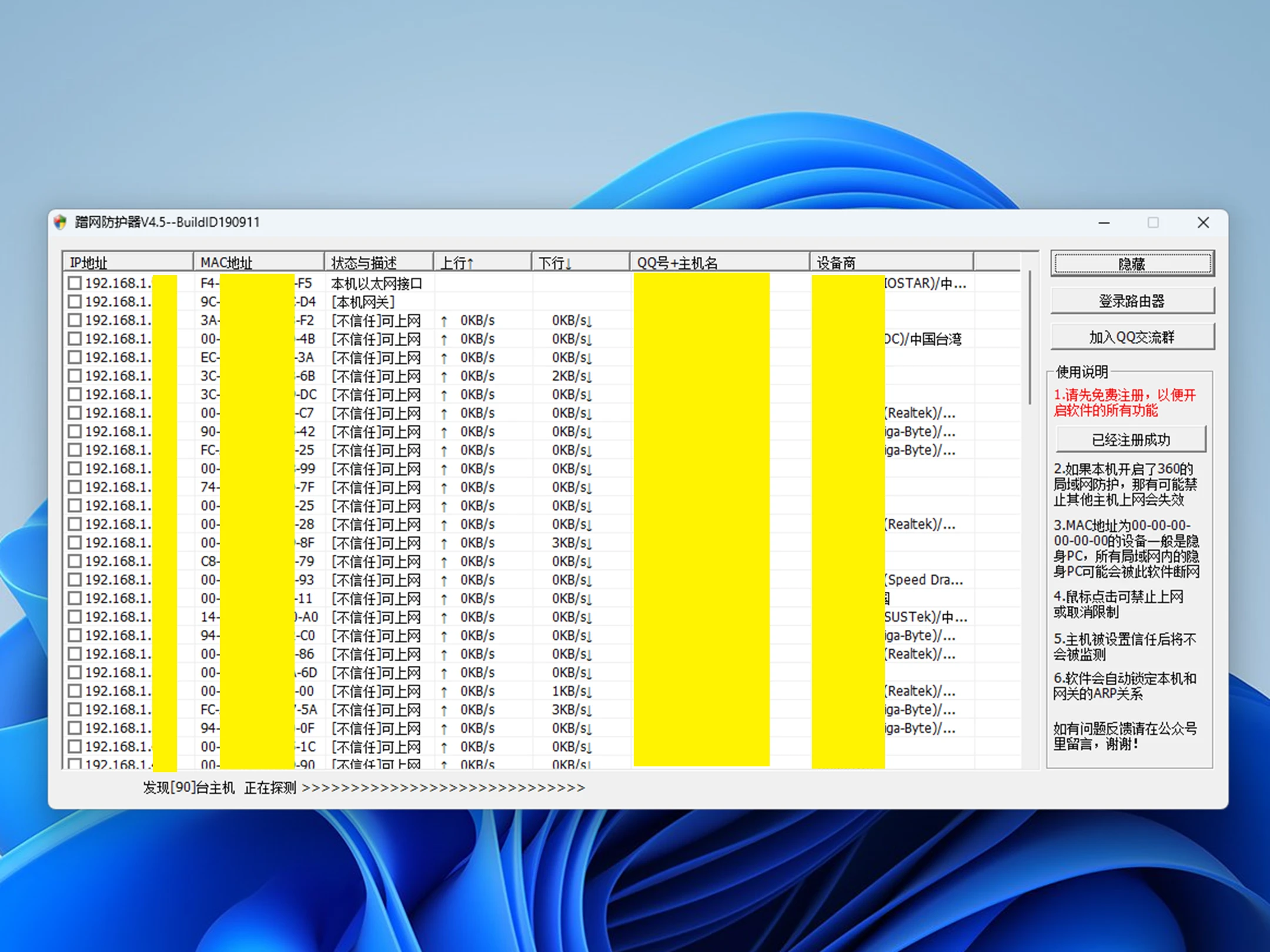
Task: Click 加入QQ交流群 button
Action: pyautogui.click(x=1132, y=337)
